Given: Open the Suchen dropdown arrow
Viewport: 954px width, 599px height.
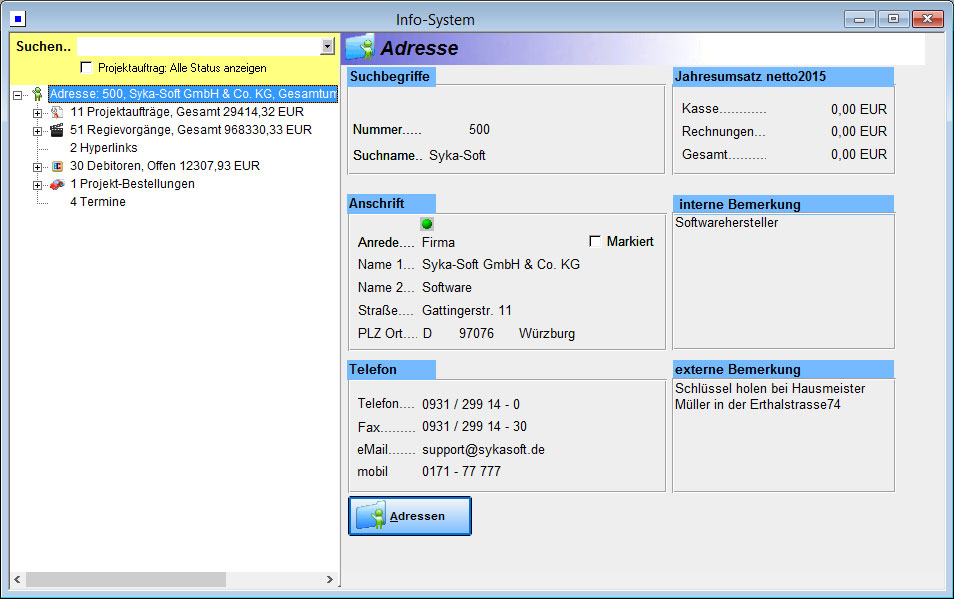Looking at the screenshot, I should (x=327, y=47).
